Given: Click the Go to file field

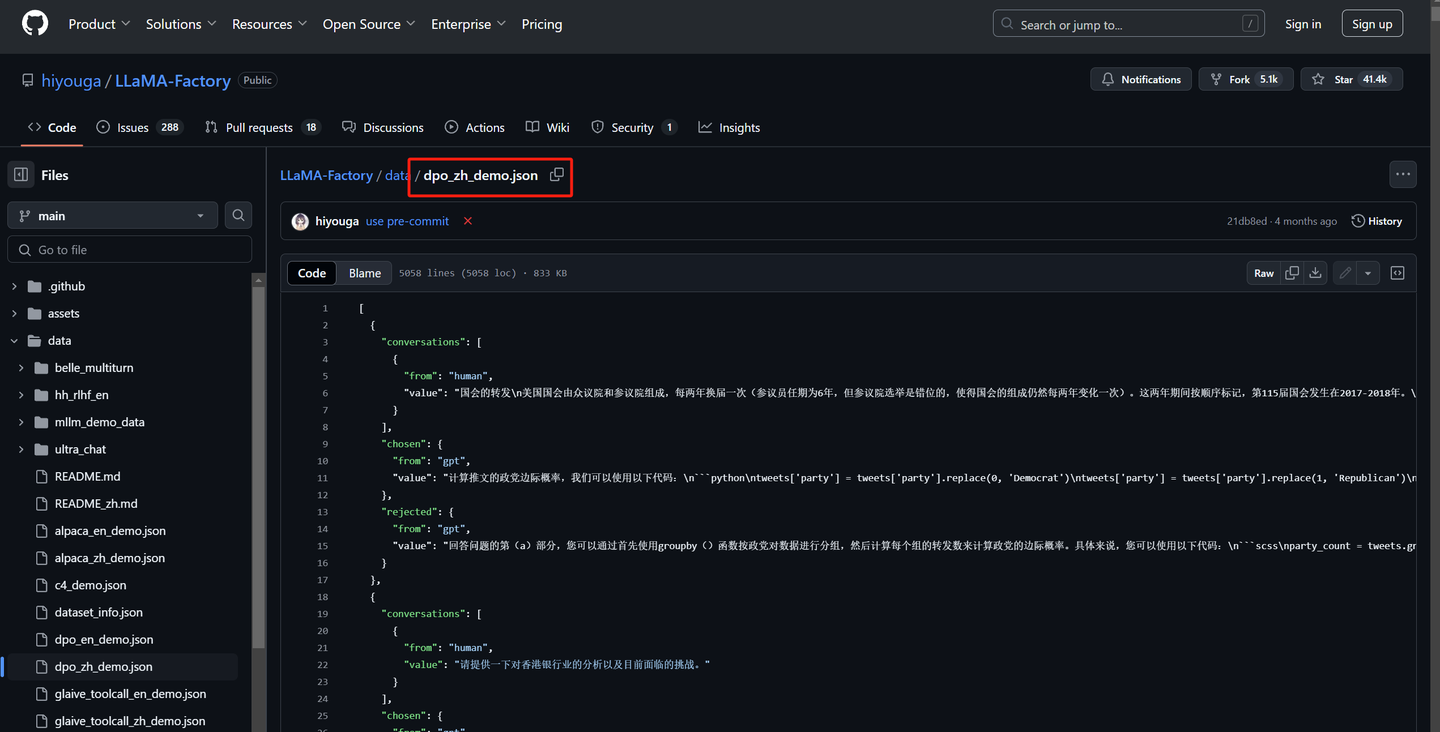Looking at the screenshot, I should pos(130,250).
